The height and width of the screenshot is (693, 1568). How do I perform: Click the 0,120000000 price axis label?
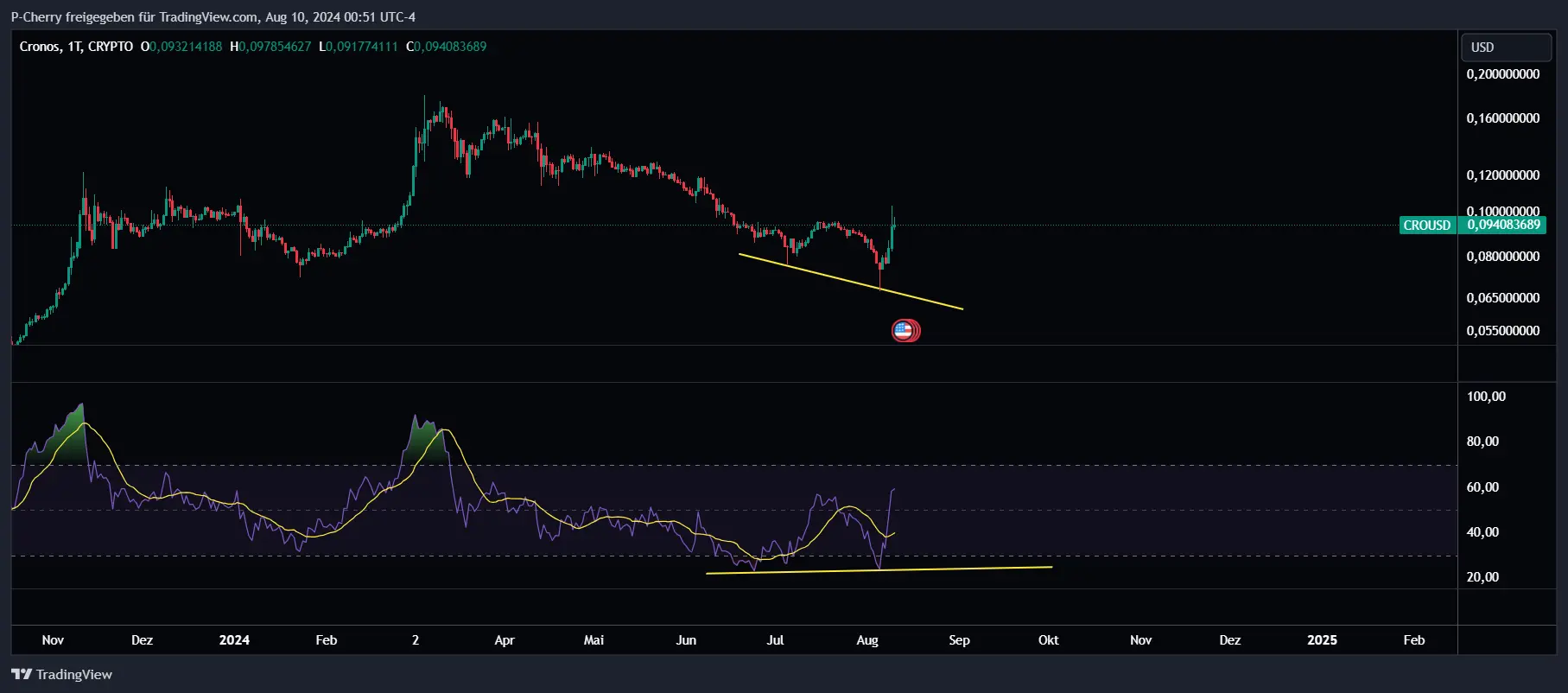1503,175
